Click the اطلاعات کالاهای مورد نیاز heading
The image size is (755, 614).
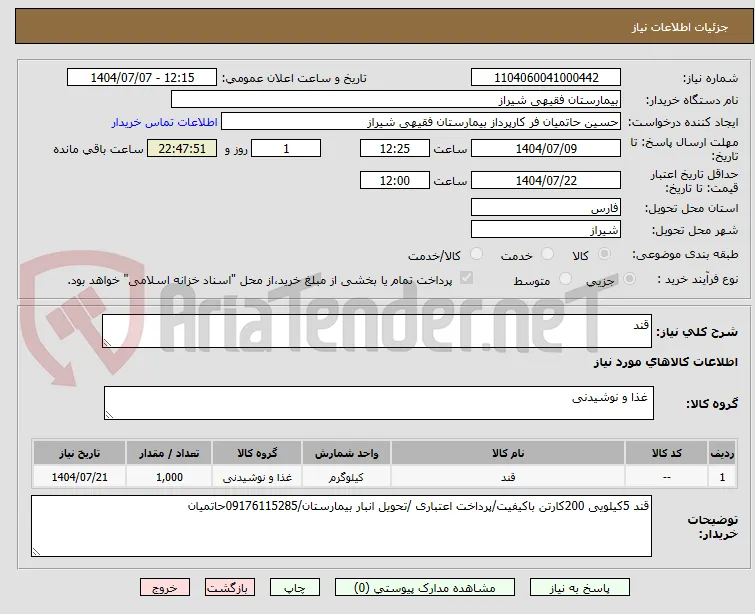(665, 362)
